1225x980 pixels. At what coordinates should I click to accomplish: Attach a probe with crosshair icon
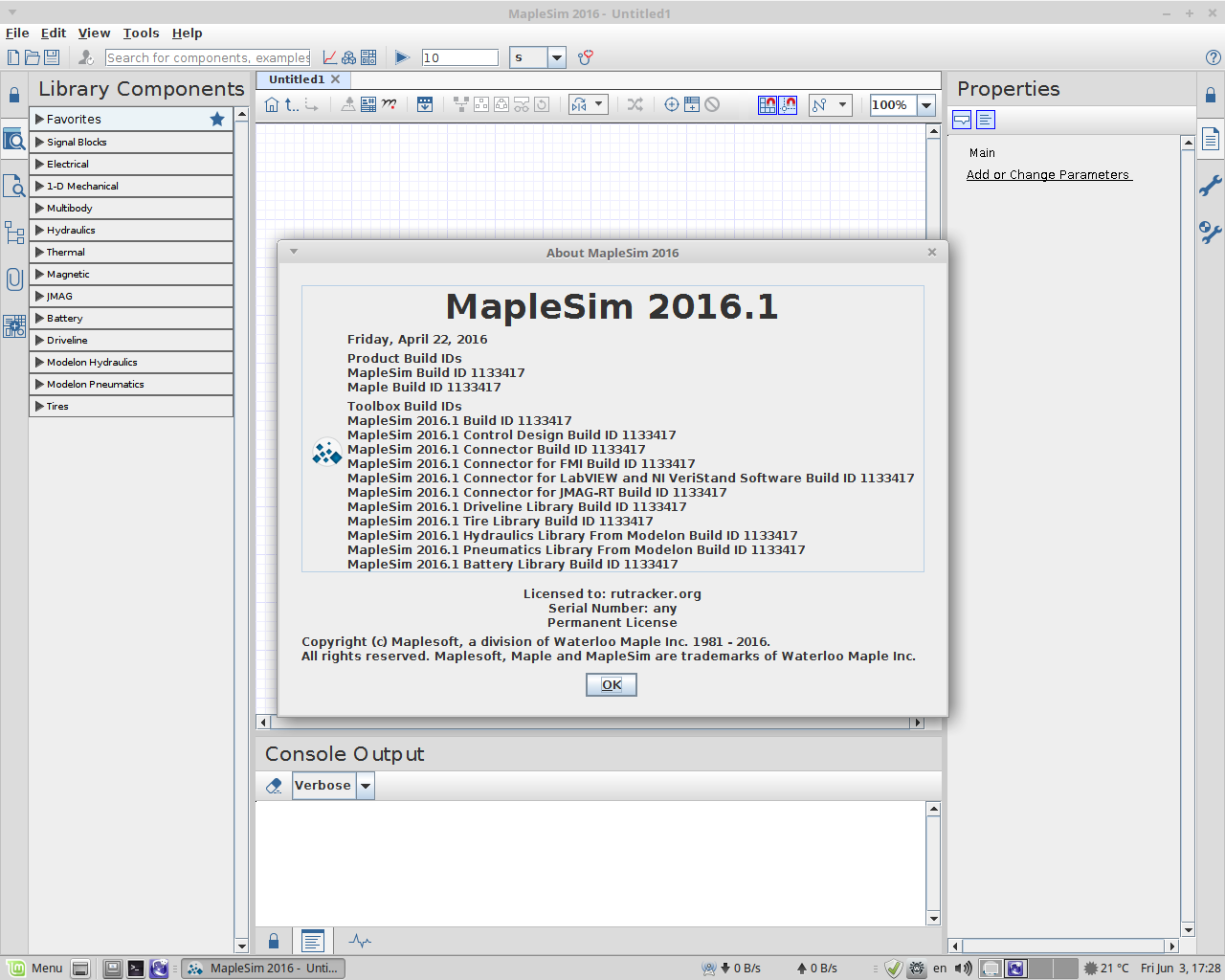point(672,104)
